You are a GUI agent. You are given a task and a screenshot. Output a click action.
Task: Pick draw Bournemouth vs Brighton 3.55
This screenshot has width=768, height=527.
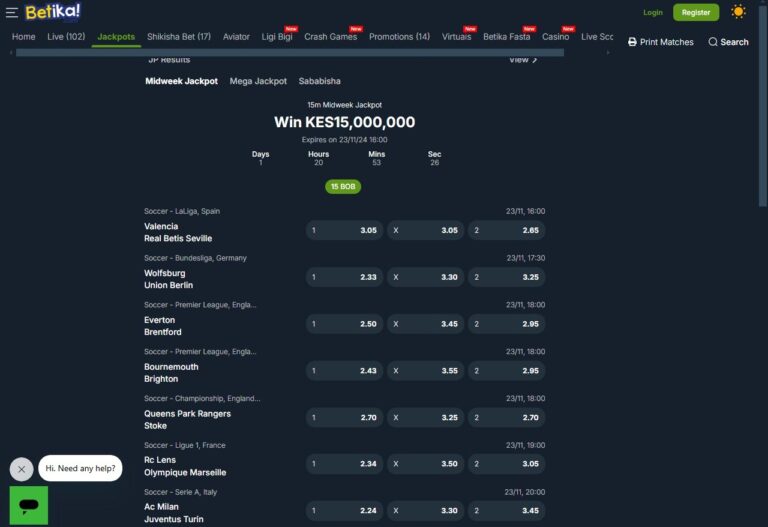pyautogui.click(x=426, y=371)
